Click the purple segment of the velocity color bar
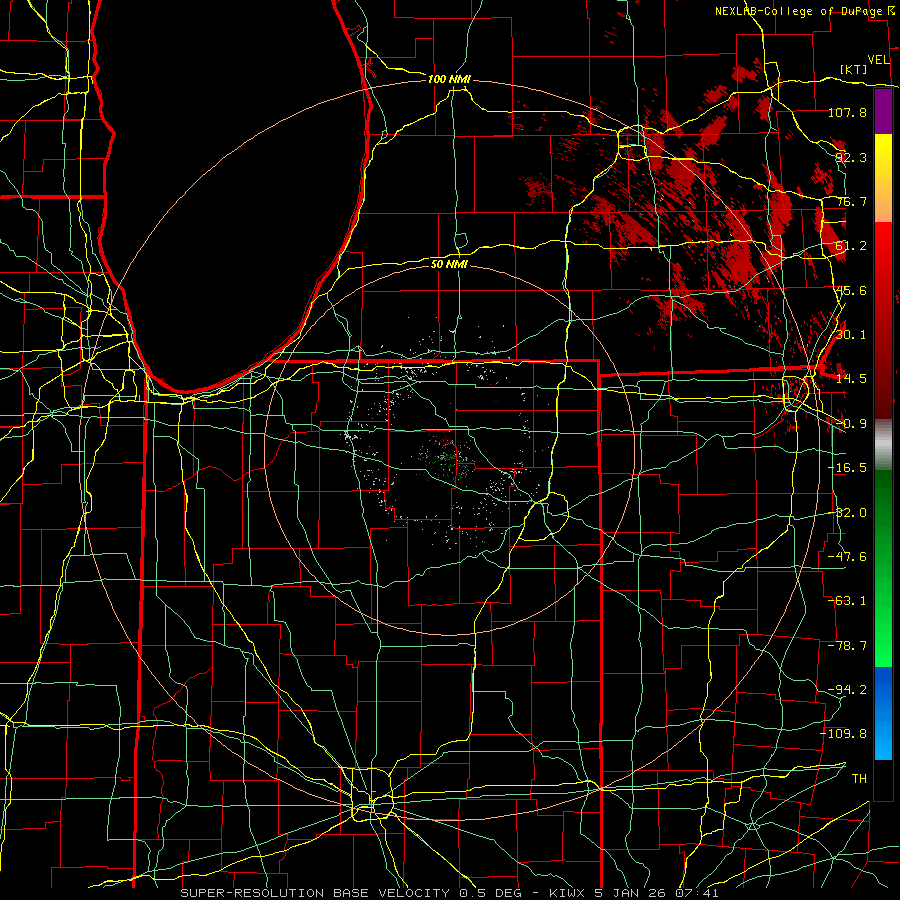Screen dimensions: 900x900 pos(883,112)
